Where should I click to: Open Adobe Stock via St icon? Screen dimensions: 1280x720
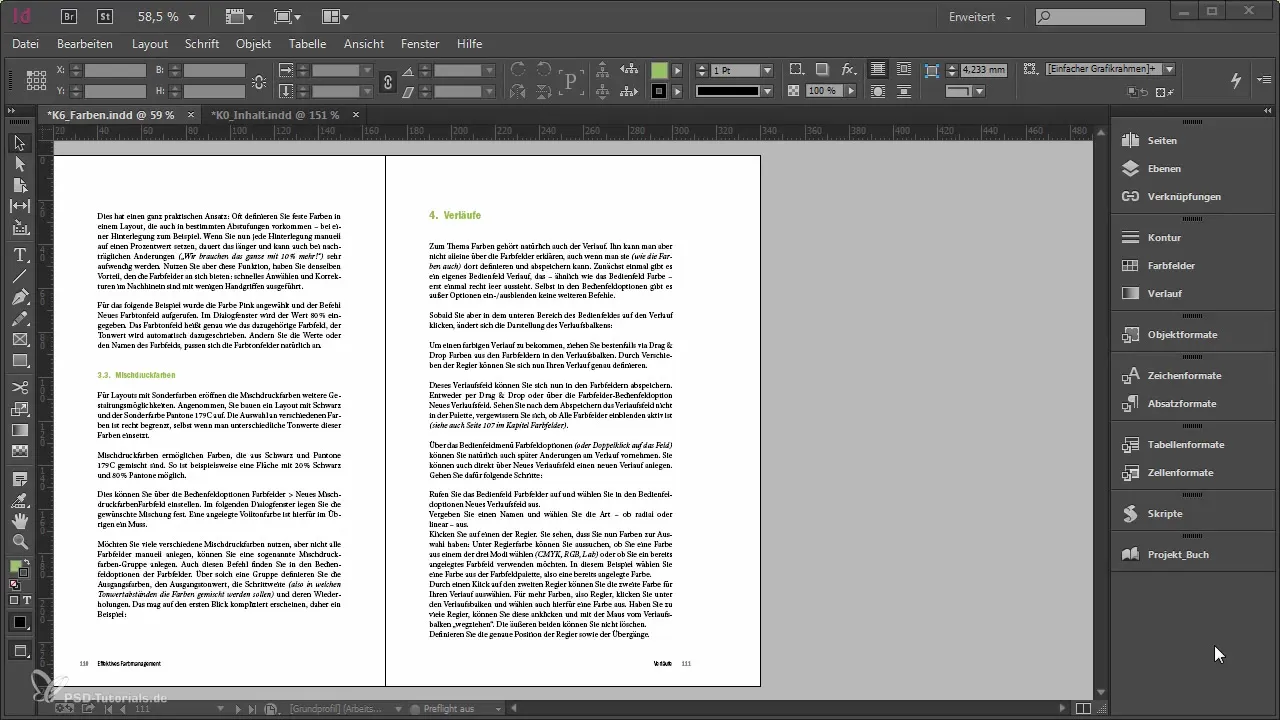pyautogui.click(x=105, y=17)
